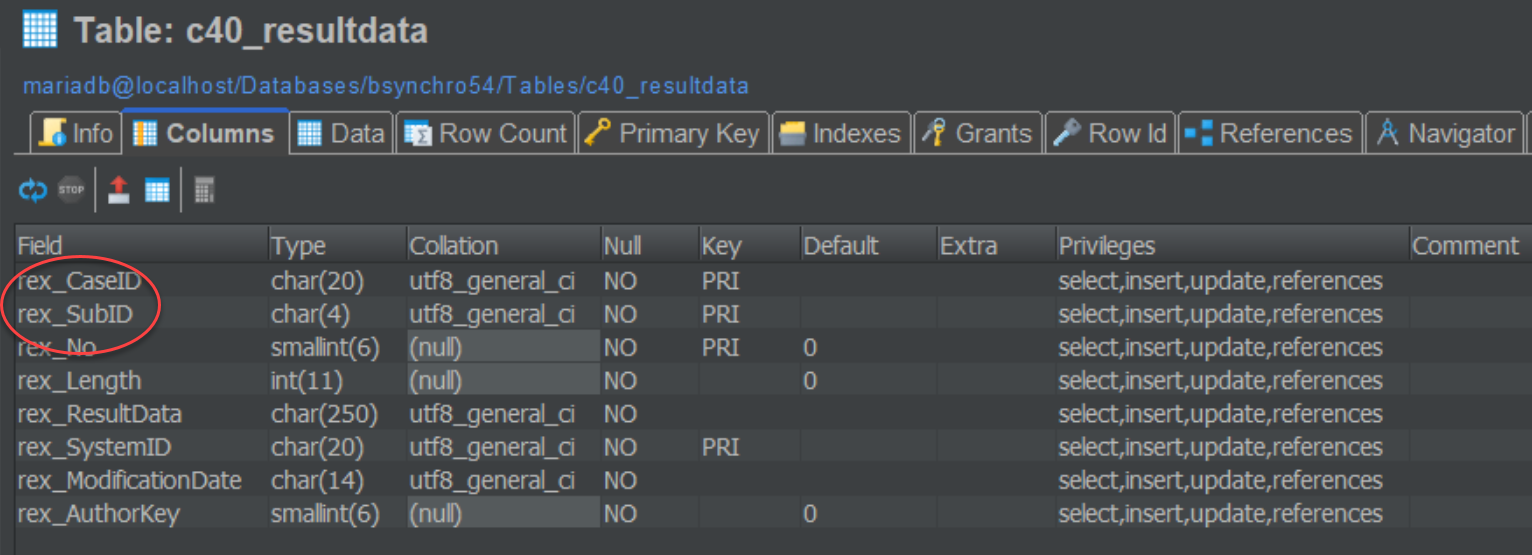Sort by the Default column header
Viewport: 1532px width, 555px height.
point(868,245)
